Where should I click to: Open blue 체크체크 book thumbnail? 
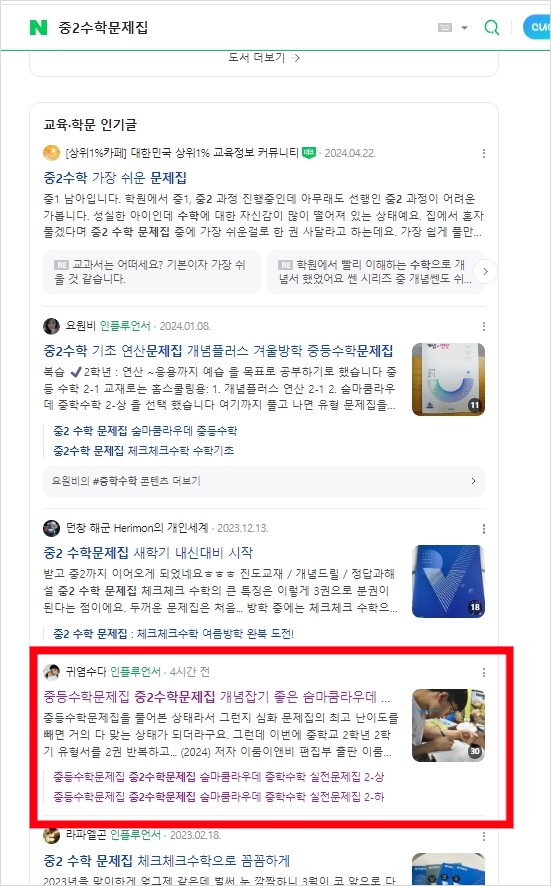tap(448, 581)
